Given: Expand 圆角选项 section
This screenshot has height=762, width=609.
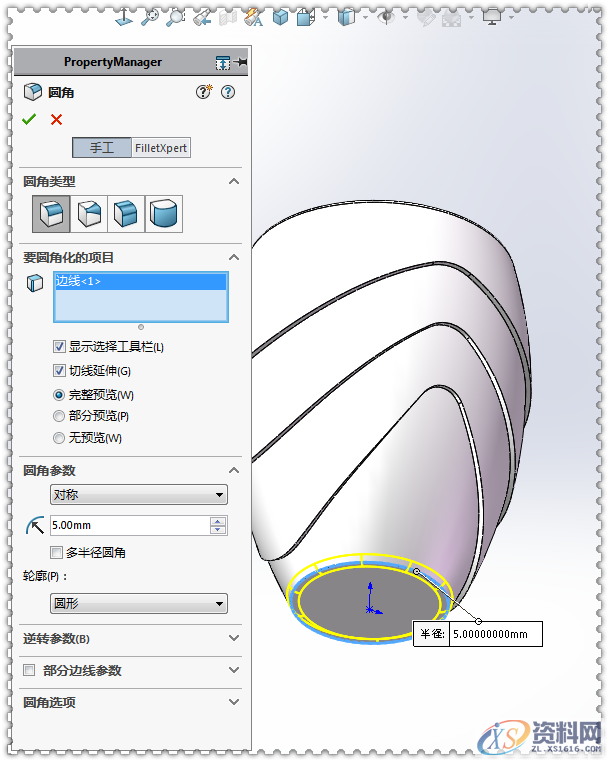Looking at the screenshot, I should pyautogui.click(x=234, y=702).
